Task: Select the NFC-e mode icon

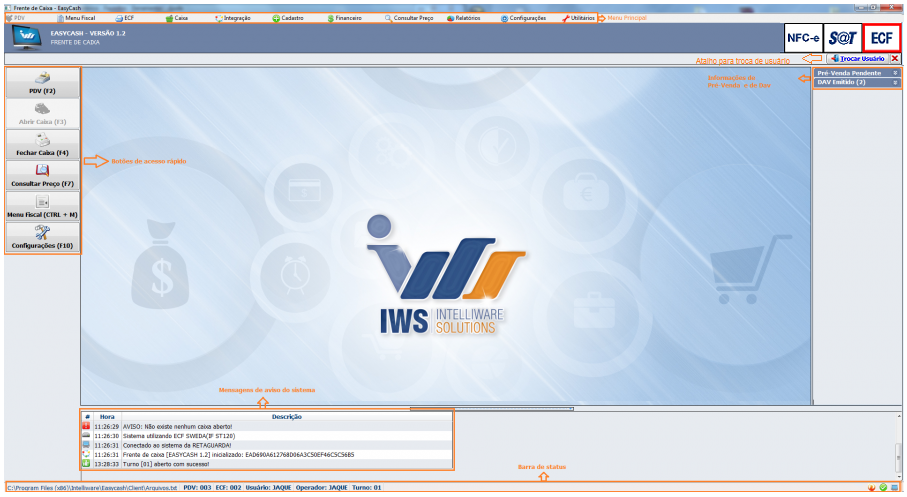Action: 802,38
